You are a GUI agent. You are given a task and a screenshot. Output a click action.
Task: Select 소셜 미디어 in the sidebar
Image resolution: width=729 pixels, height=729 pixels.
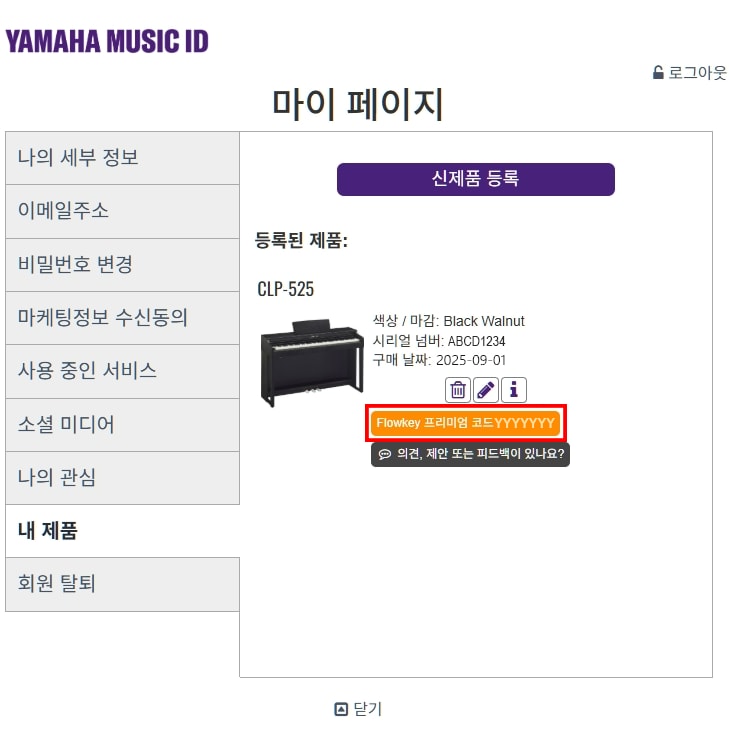(122, 425)
